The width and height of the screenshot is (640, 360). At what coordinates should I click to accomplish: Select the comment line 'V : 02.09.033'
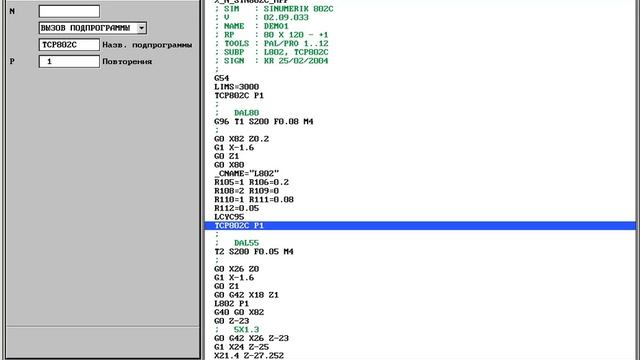pyautogui.click(x=262, y=18)
